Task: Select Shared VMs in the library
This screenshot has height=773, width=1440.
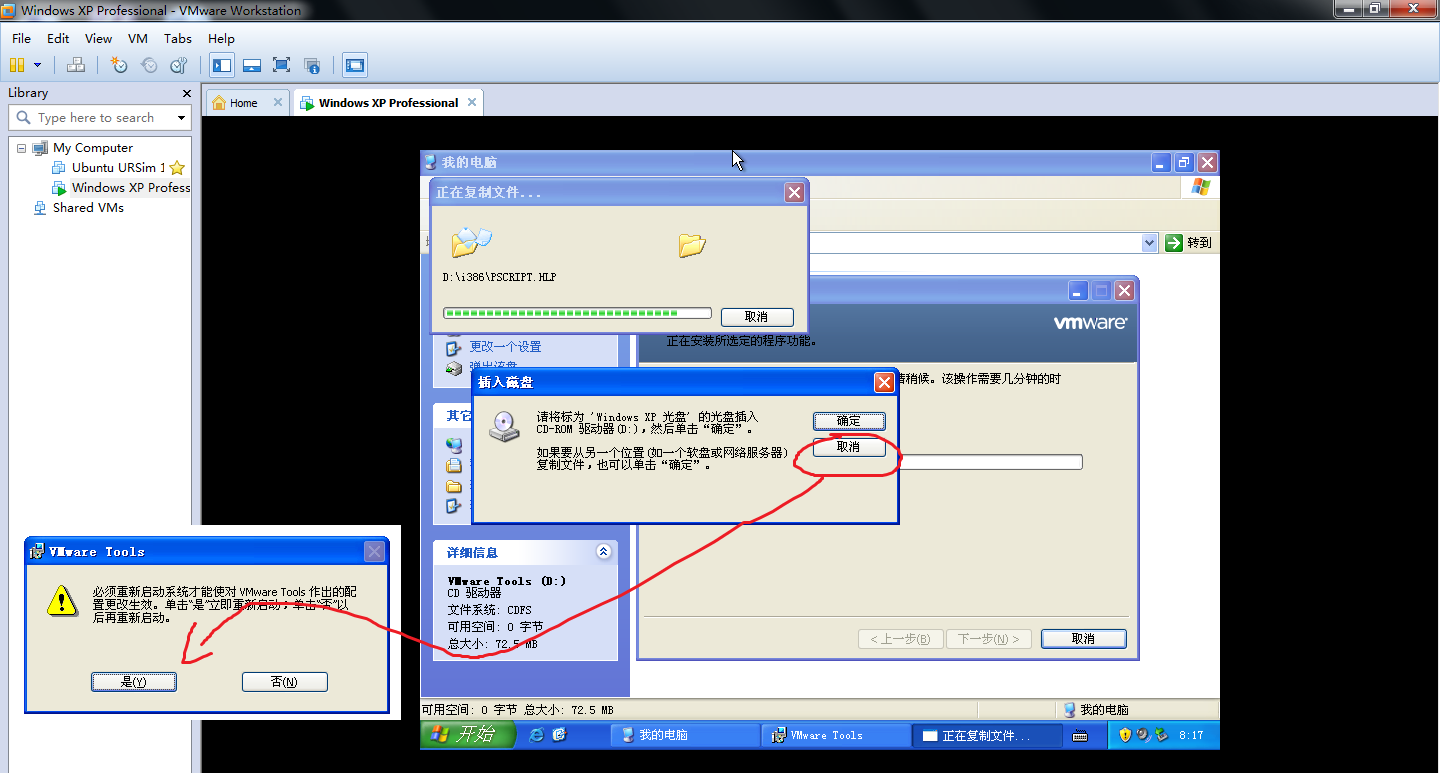Action: (x=88, y=208)
